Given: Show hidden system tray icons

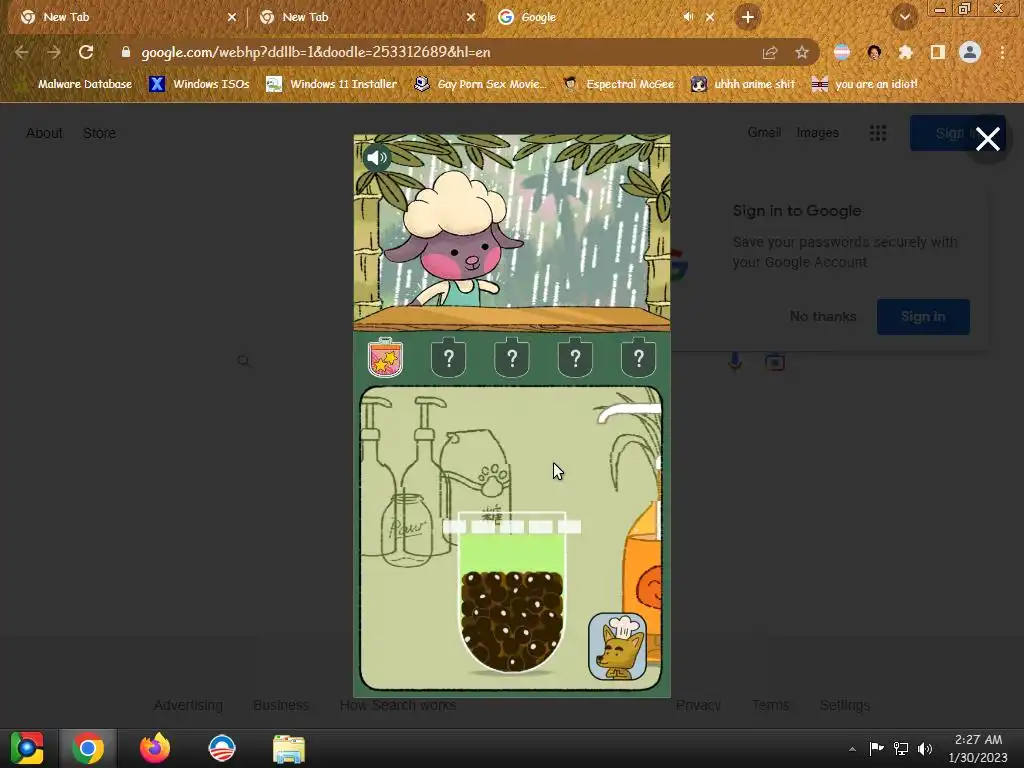Looking at the screenshot, I should [x=852, y=749].
